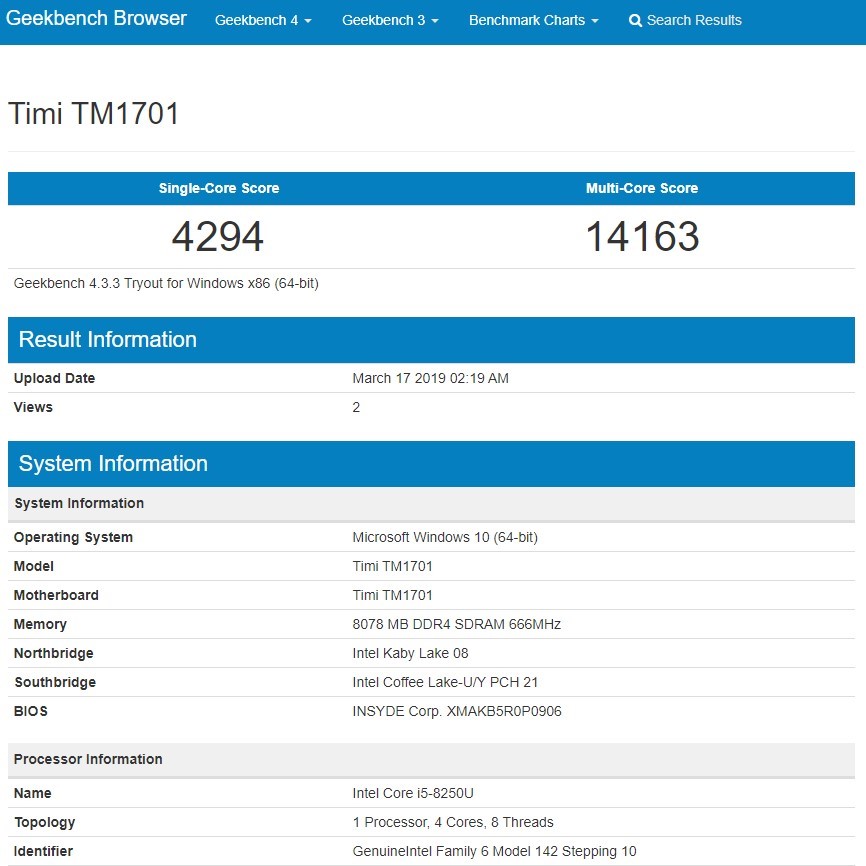
Task: Open the Benchmark Charts dropdown
Action: 534,20
